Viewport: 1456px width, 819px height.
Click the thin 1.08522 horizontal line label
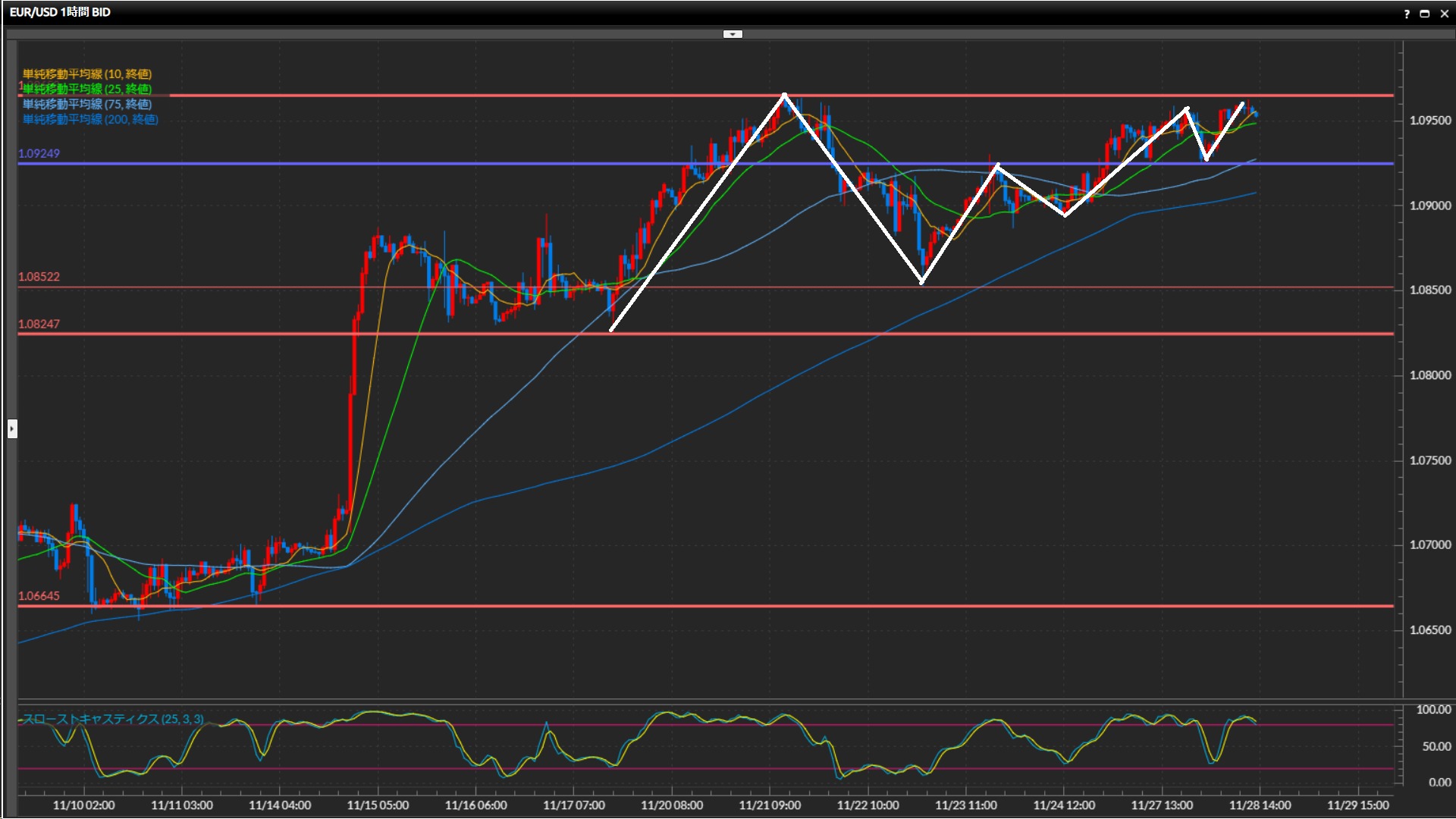tap(39, 277)
